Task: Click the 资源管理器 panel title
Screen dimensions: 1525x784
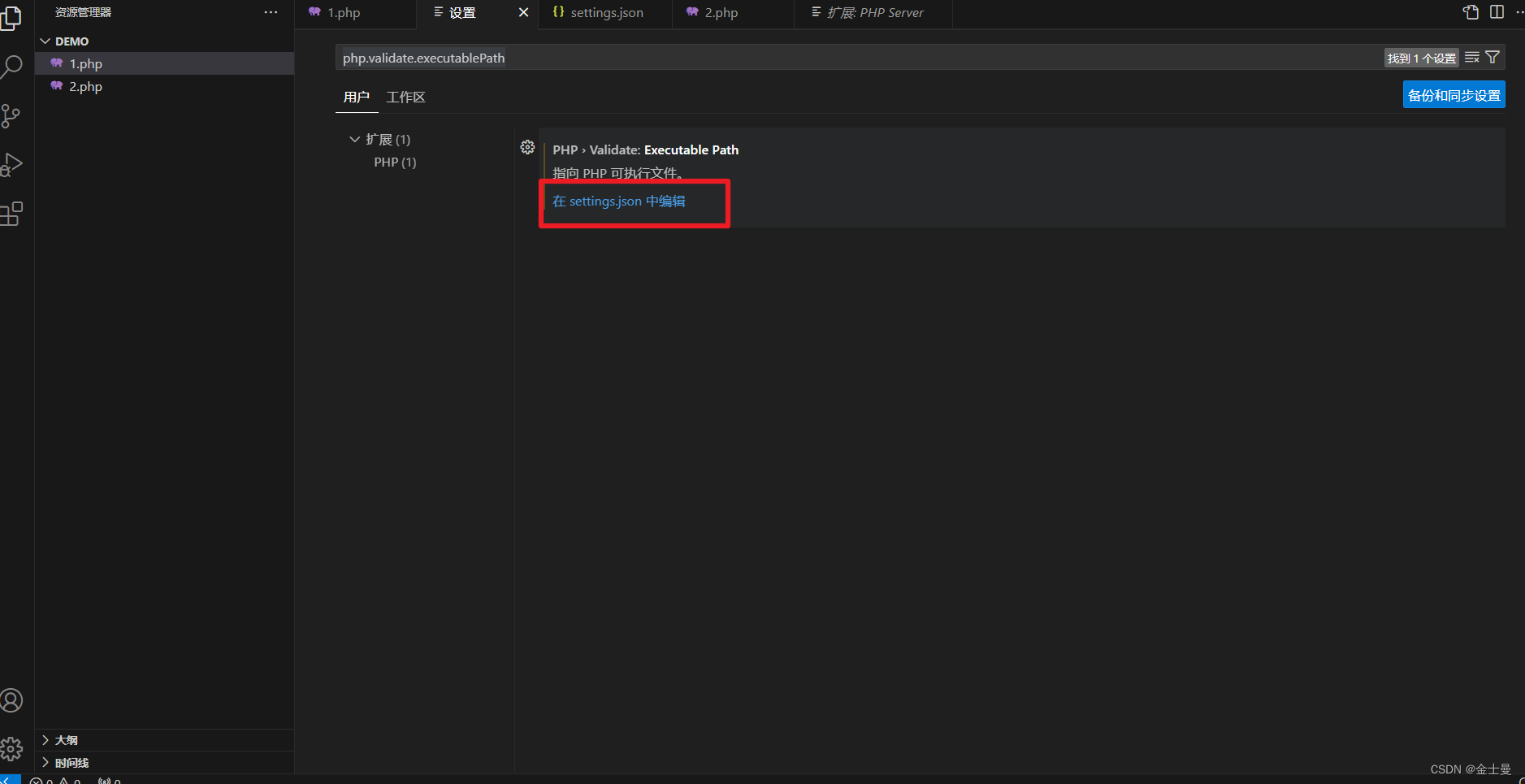Action: pos(83,12)
